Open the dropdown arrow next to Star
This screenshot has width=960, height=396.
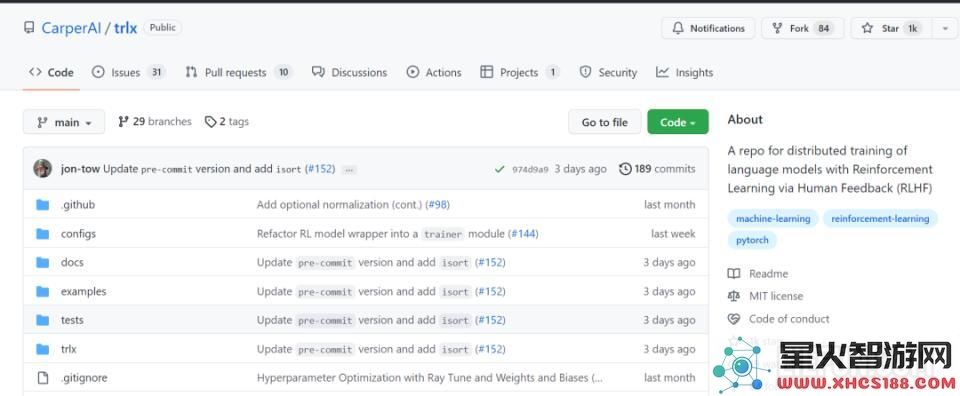(945, 28)
